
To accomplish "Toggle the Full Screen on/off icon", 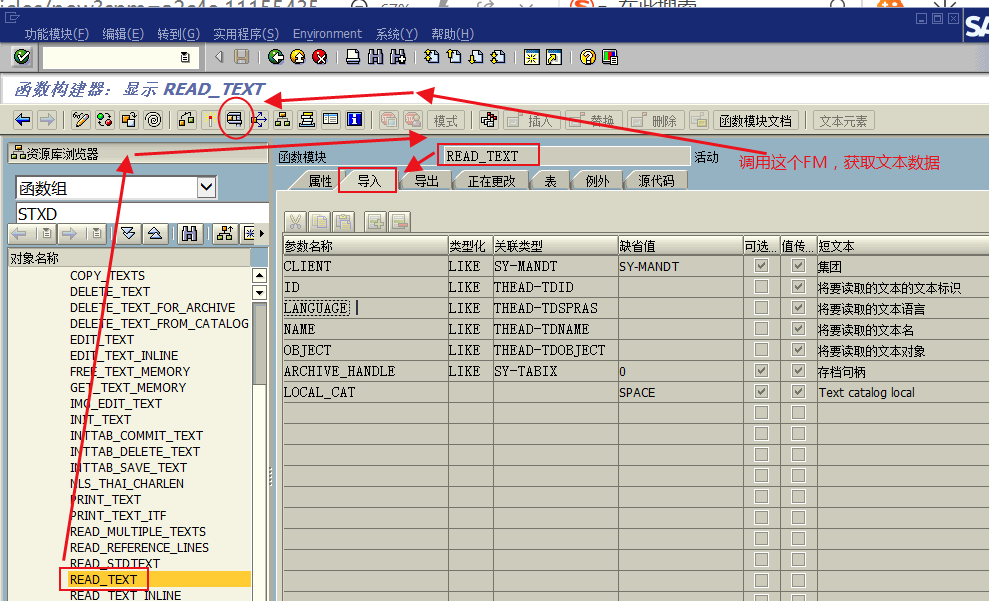I will point(331,119).
